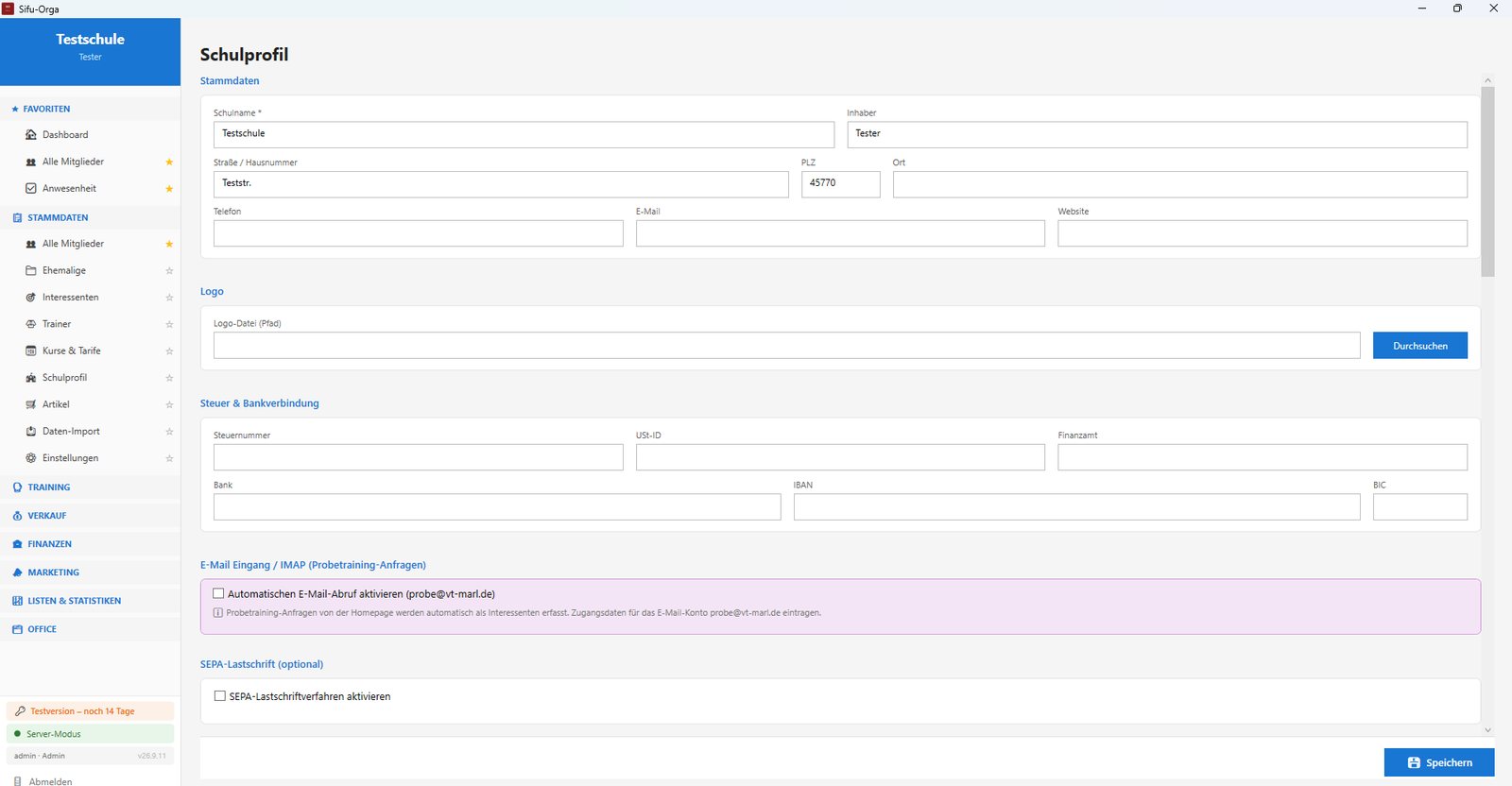
Task: Click the Daten-Import icon in the sidebar
Action: (31, 431)
